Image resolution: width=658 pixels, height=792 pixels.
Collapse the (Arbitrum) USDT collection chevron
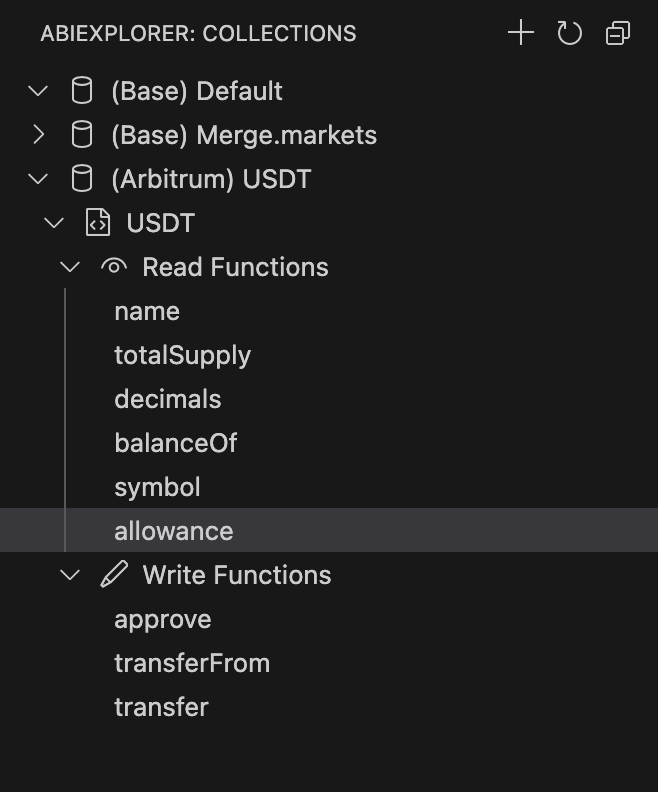(x=38, y=179)
